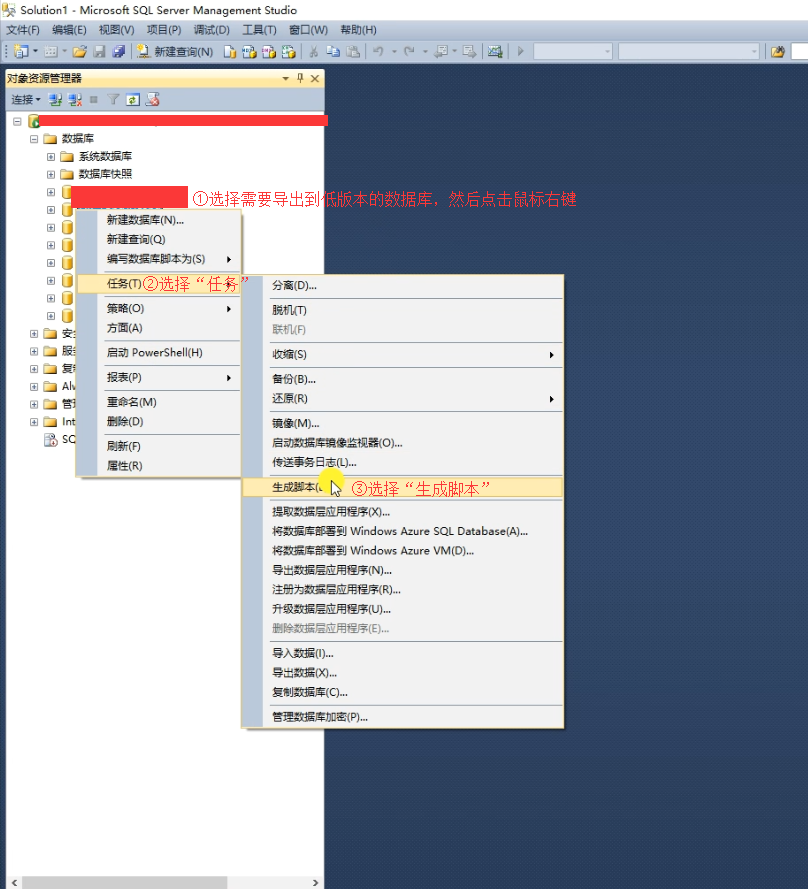Open the 编写数据库脚本为(S) submenu
Image resolution: width=808 pixels, height=889 pixels.
click(x=159, y=259)
